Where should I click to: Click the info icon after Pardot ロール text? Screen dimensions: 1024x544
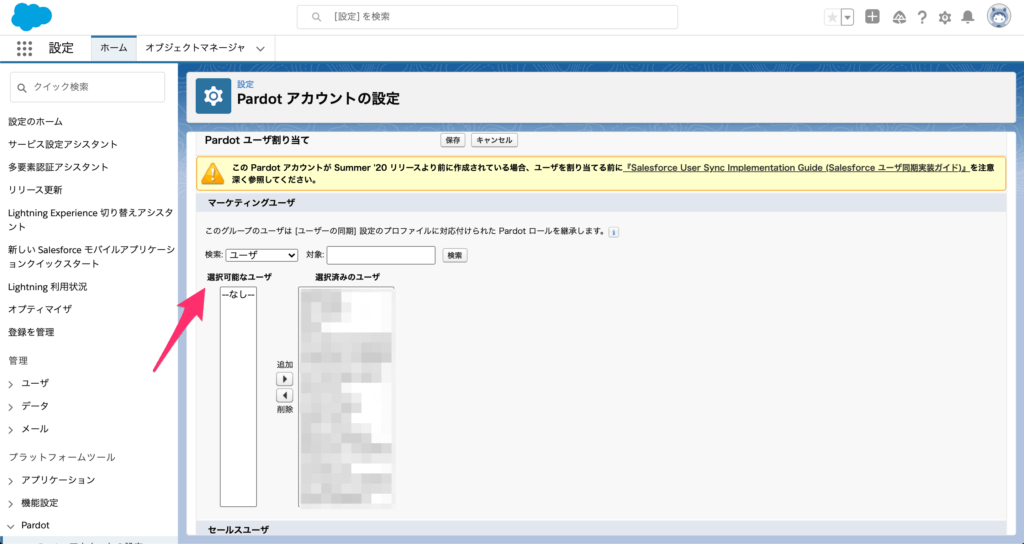[613, 232]
